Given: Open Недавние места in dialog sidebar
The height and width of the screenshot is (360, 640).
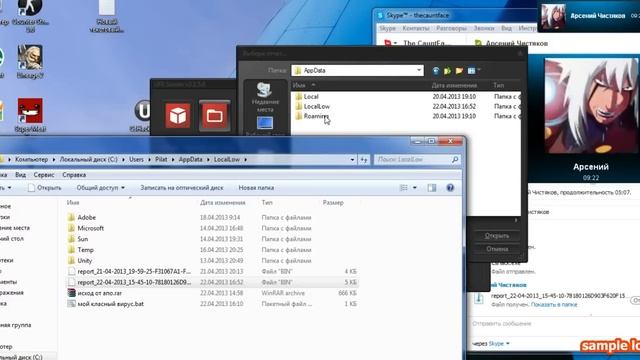Looking at the screenshot, I should 265,97.
